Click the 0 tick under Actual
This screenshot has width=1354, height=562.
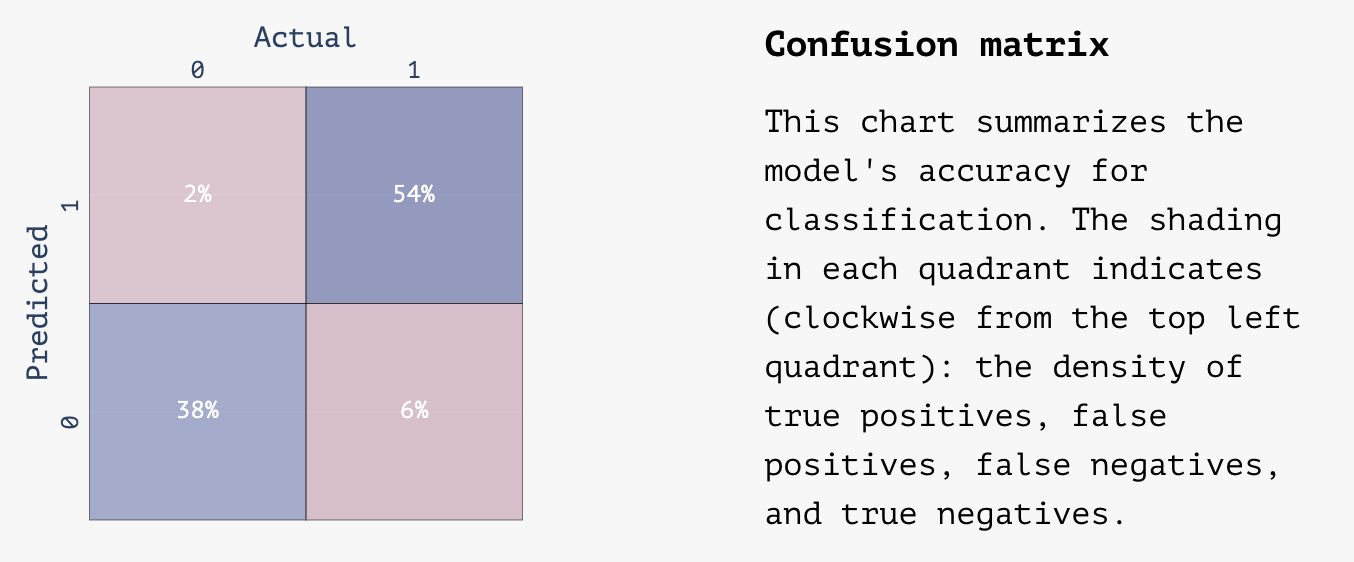(x=197, y=70)
